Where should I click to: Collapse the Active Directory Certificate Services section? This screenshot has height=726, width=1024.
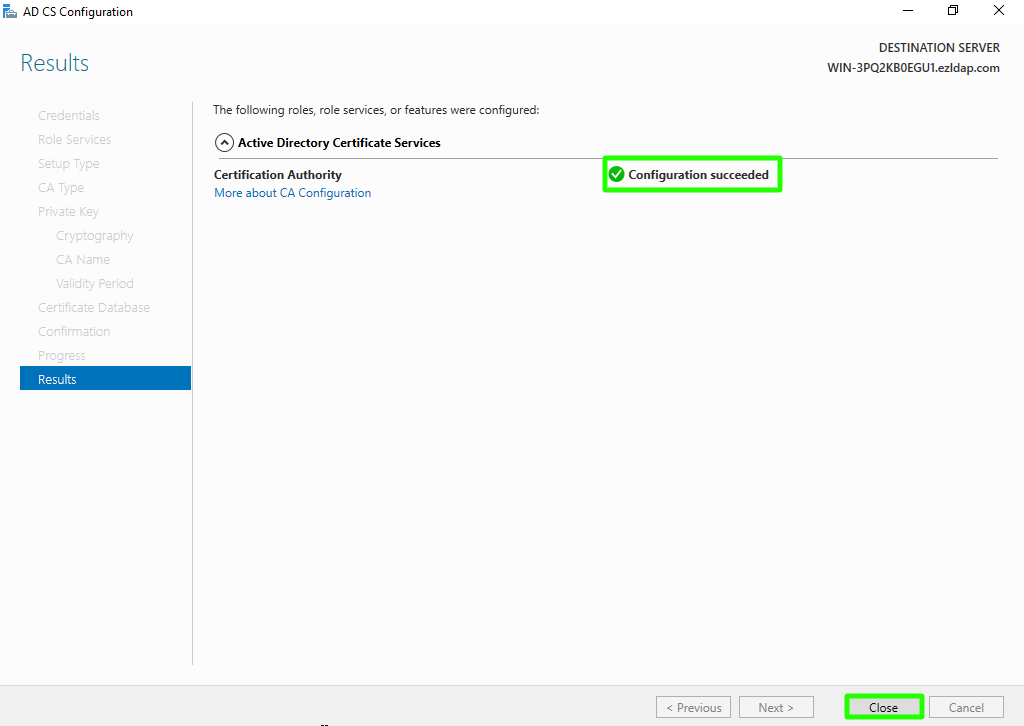[x=224, y=143]
